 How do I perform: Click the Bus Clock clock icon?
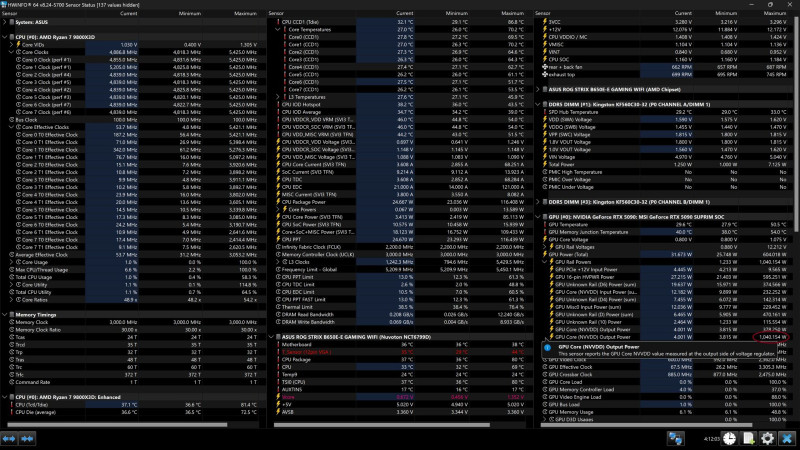click(x=12, y=119)
